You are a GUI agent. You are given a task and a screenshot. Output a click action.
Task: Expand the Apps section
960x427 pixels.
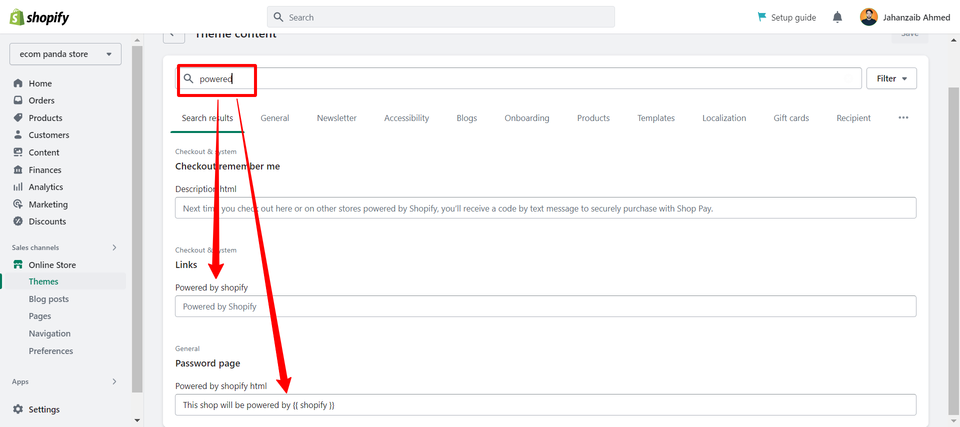[114, 382]
